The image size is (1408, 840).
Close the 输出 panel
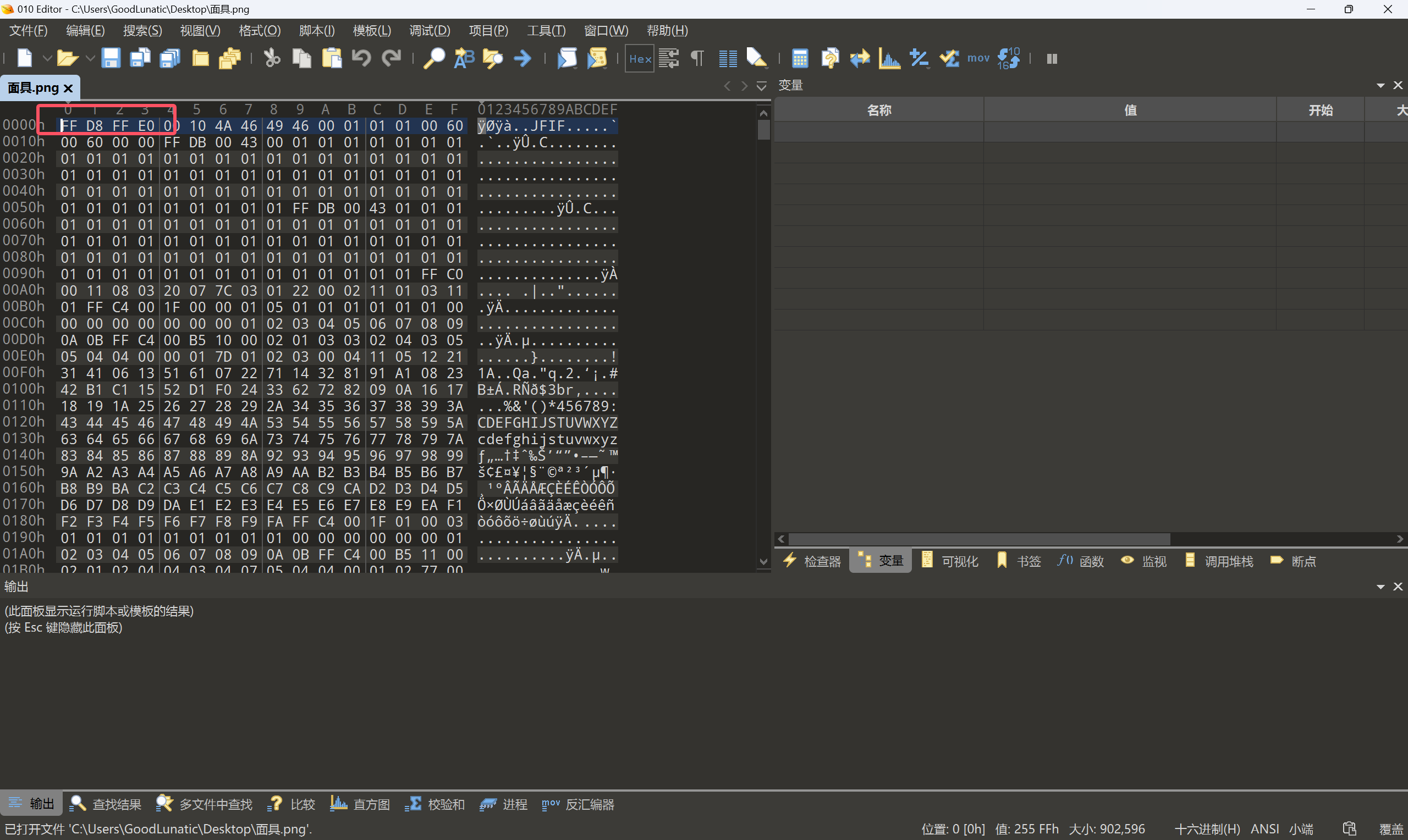(1398, 587)
